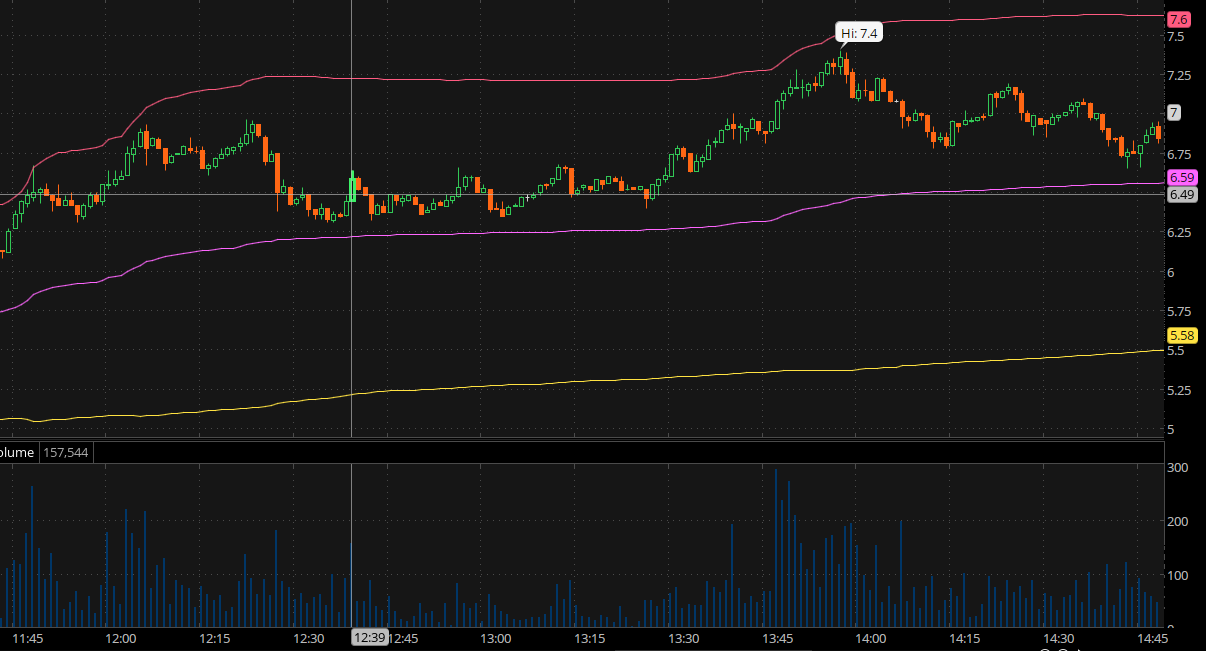Click the 12:30 time axis label
Screen dimensions: 1206x651
coord(309,638)
